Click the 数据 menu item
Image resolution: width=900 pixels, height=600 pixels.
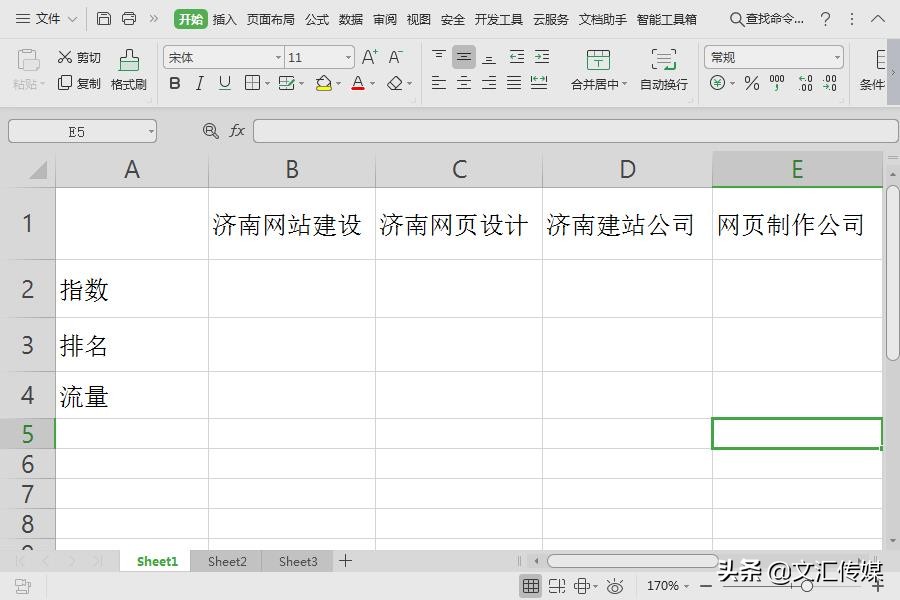click(350, 18)
